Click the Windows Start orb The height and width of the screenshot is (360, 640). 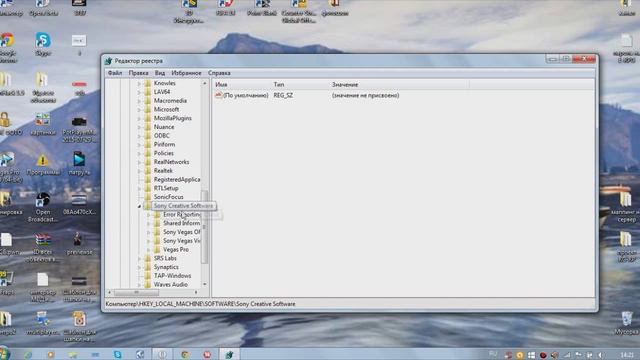tap(4, 353)
